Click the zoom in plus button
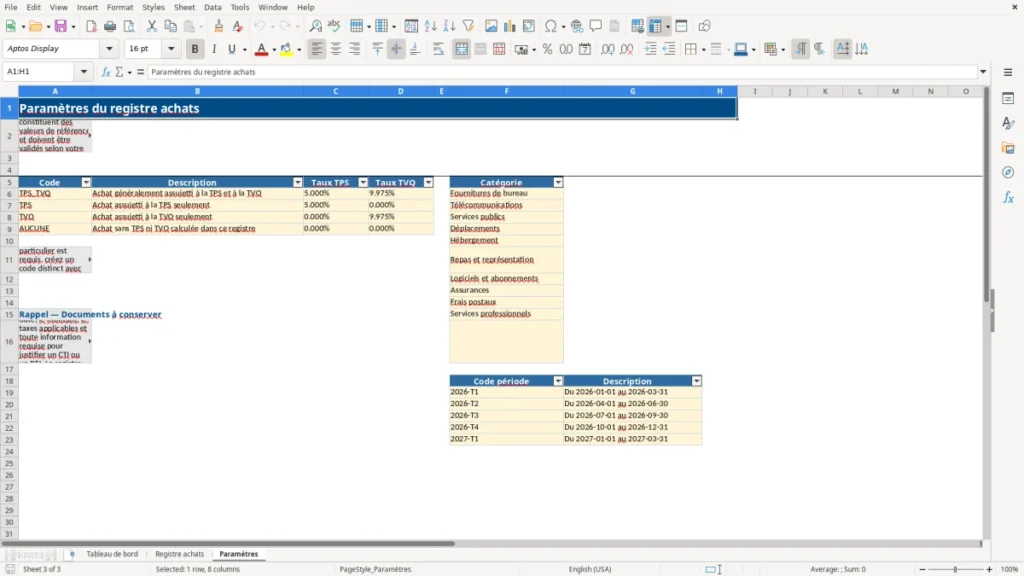Viewport: 1024px width, 576px height. (989, 569)
